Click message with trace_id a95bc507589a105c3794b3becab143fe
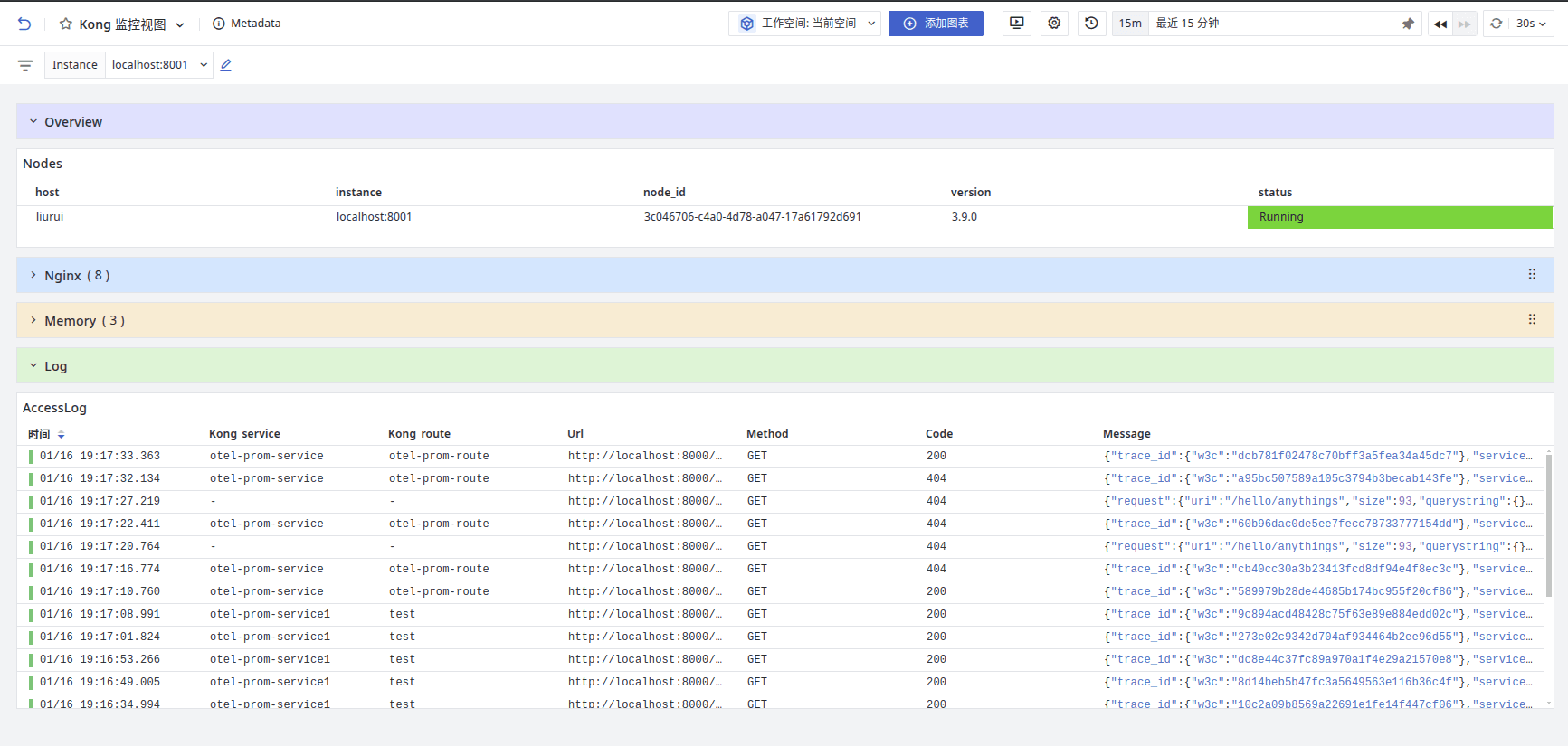The image size is (1568, 746). pos(1317,479)
